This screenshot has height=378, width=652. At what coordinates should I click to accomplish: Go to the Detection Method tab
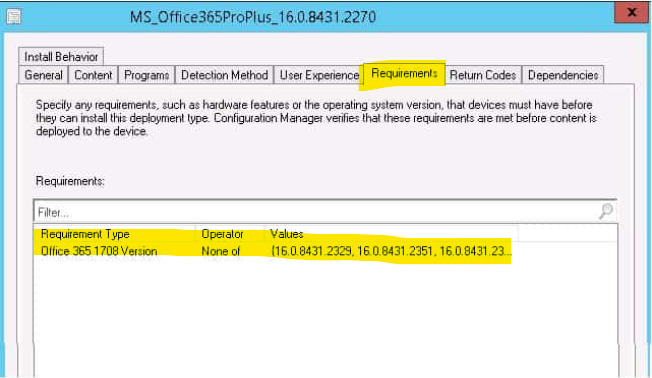224,75
